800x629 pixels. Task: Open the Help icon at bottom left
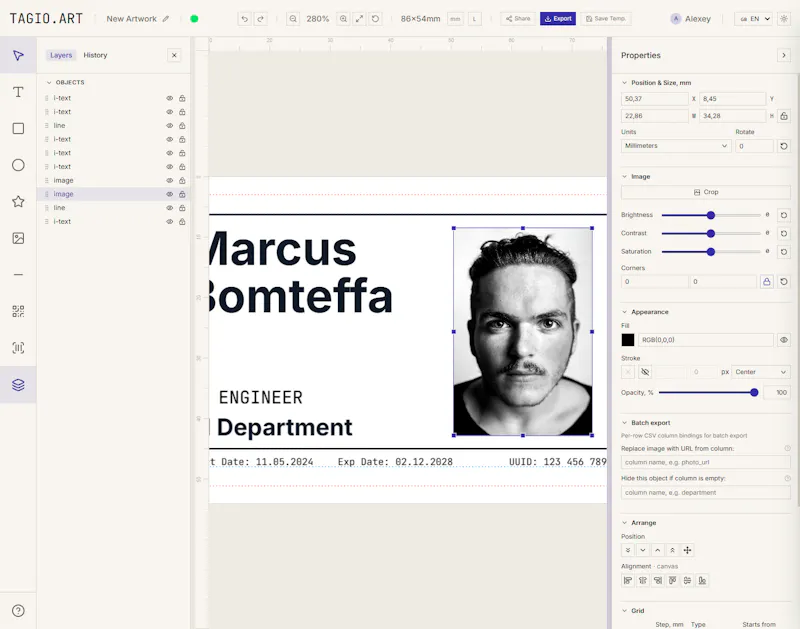point(18,611)
